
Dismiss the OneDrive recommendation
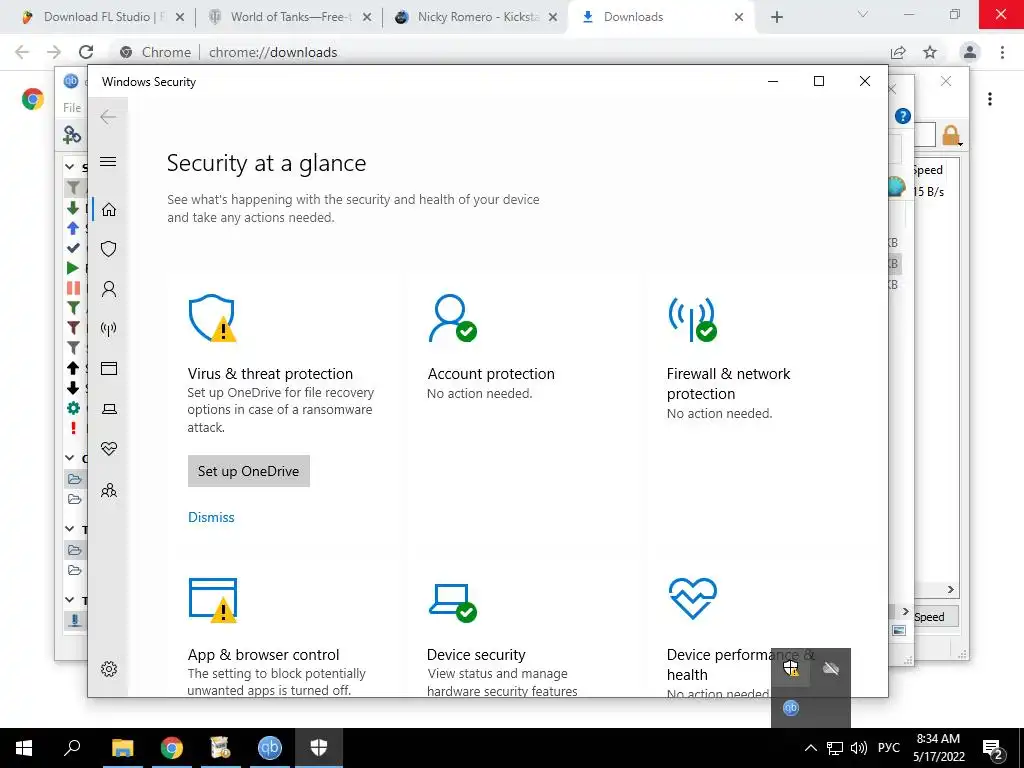coord(211,517)
